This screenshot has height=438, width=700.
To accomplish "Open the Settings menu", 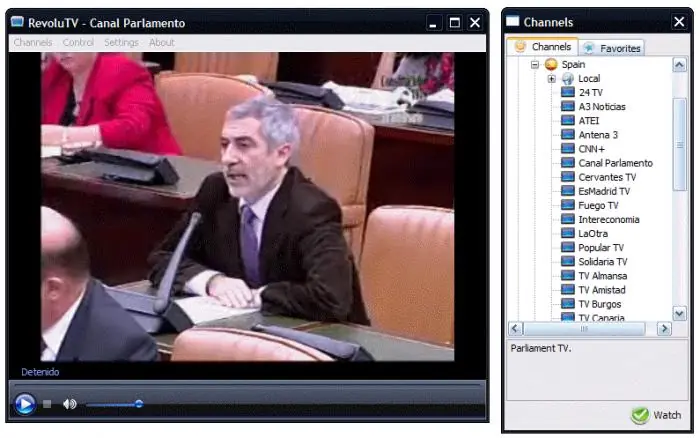I will (x=121, y=42).
